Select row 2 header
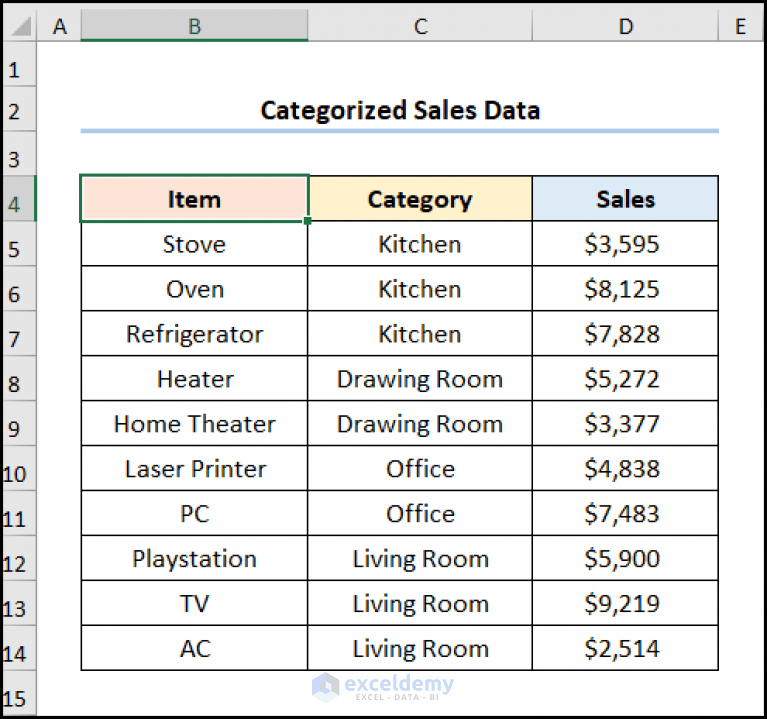Viewport: 767px width, 719px height. coord(19,109)
